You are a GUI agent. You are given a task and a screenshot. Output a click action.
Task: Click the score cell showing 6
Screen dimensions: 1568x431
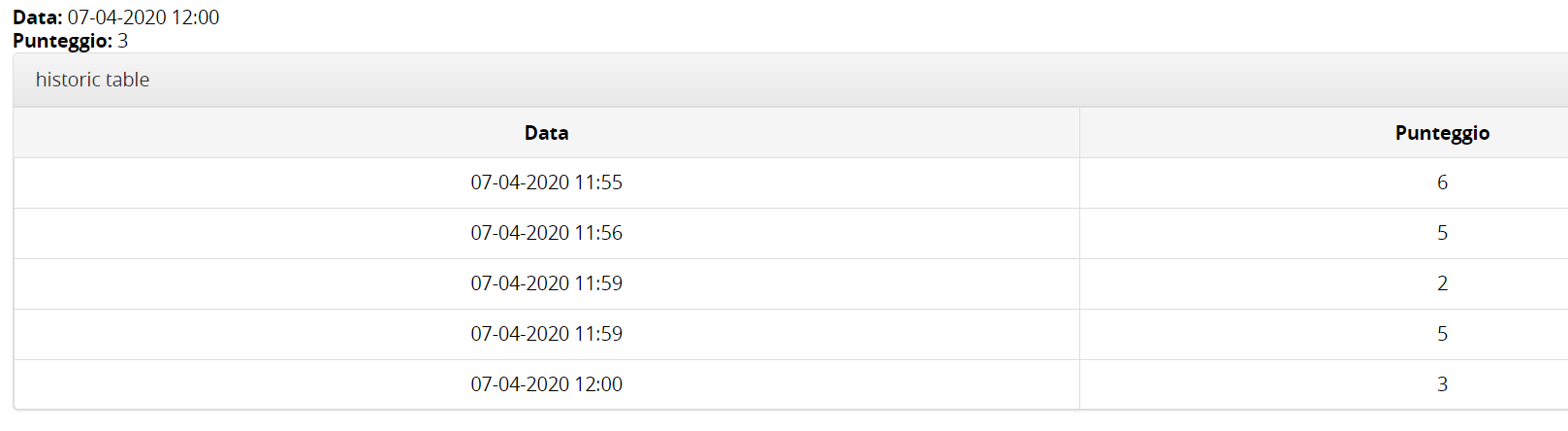1441,182
